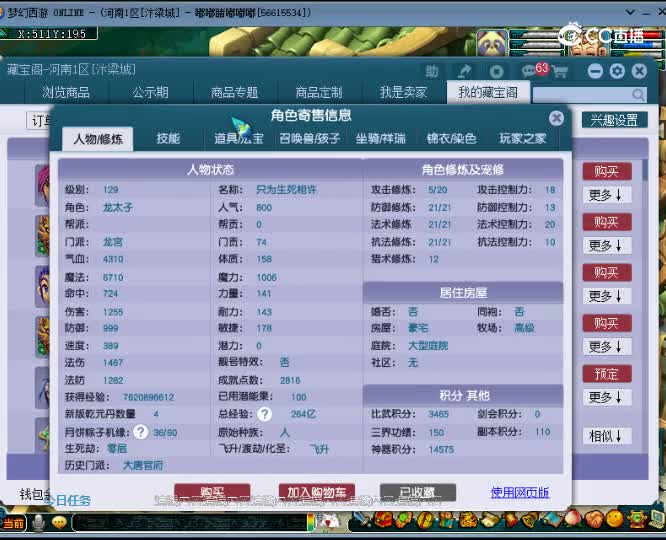Click 兴趣设置 button
This screenshot has height=540, width=666.
(x=614, y=120)
